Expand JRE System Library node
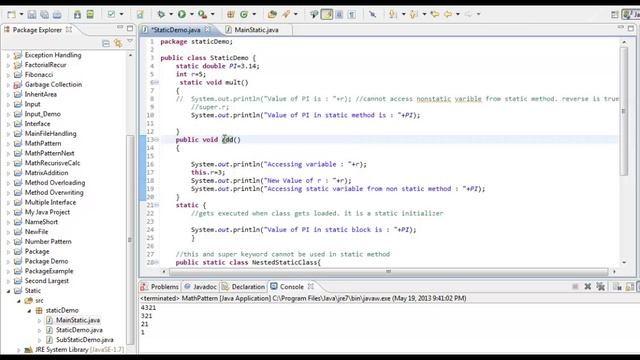This screenshot has width=640, height=360. point(18,350)
